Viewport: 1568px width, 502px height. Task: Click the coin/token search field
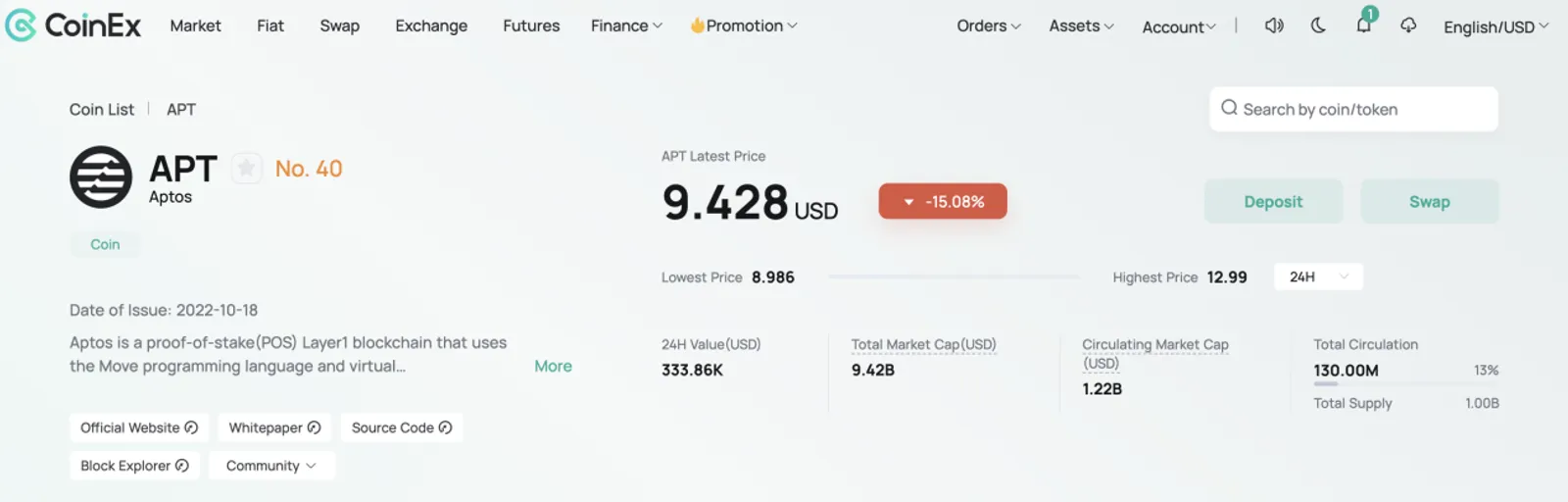tap(1353, 109)
